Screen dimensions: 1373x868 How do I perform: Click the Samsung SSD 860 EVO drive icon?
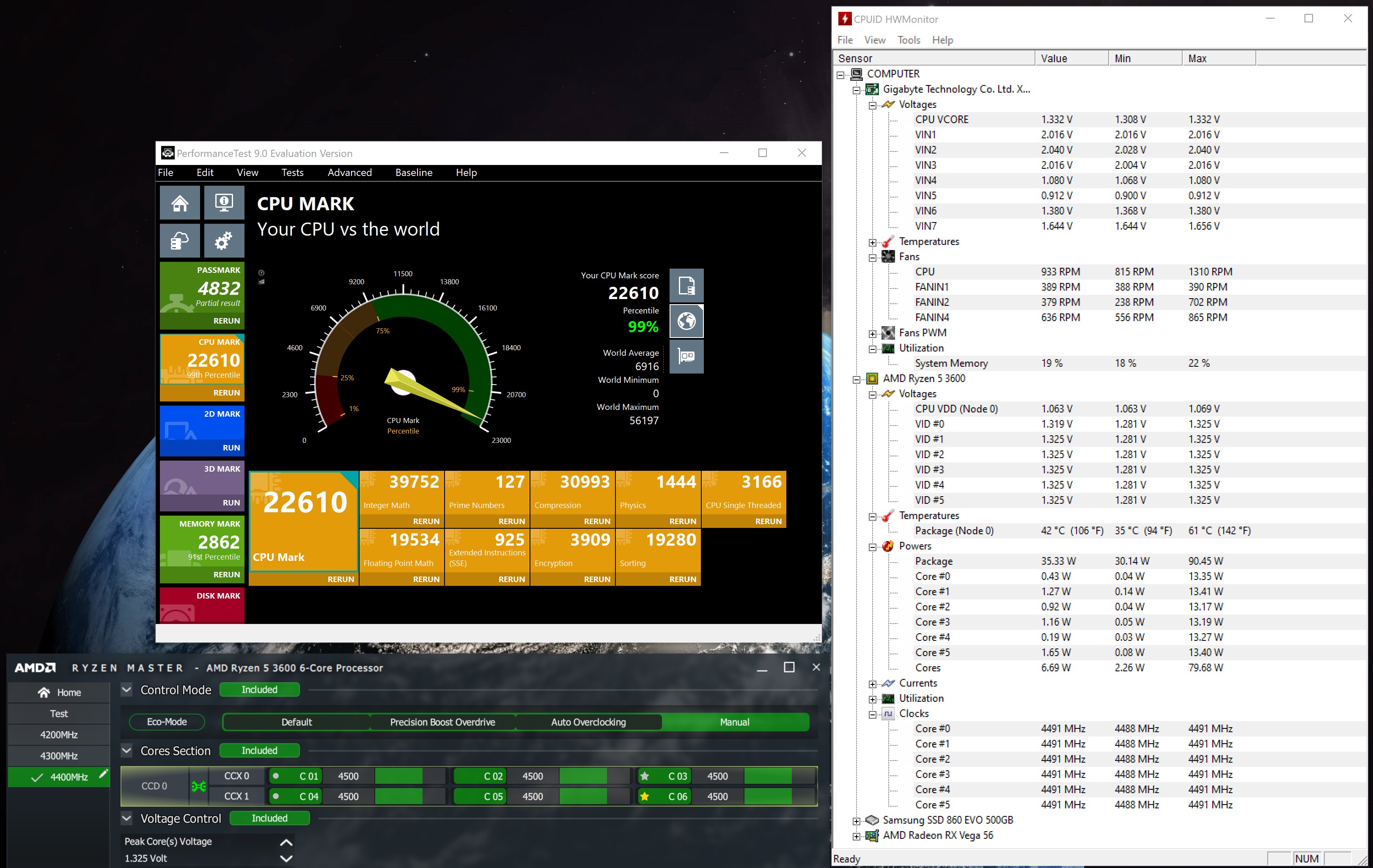(872, 820)
